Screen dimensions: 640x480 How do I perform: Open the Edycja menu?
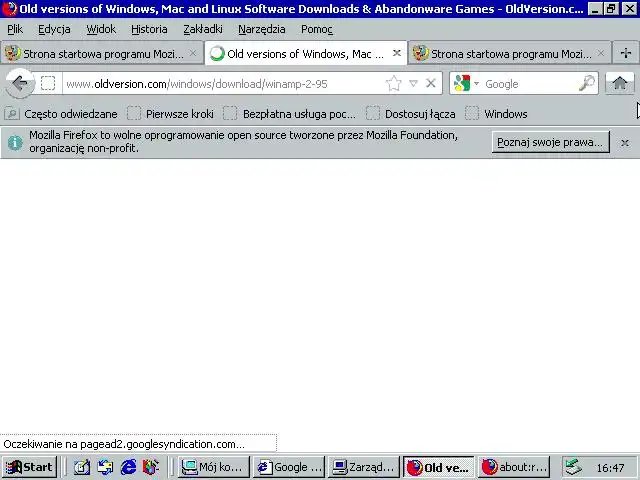pos(54,29)
